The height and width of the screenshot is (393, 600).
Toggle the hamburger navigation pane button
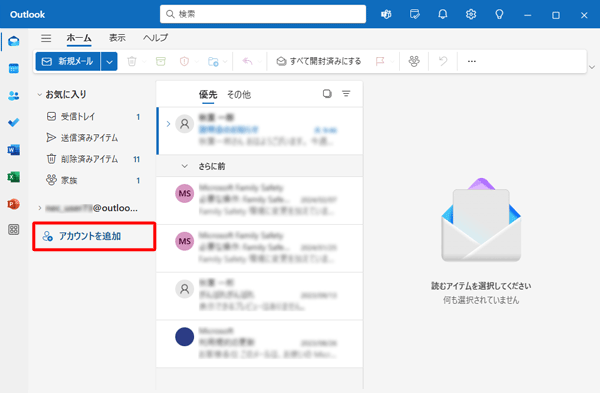(46, 38)
